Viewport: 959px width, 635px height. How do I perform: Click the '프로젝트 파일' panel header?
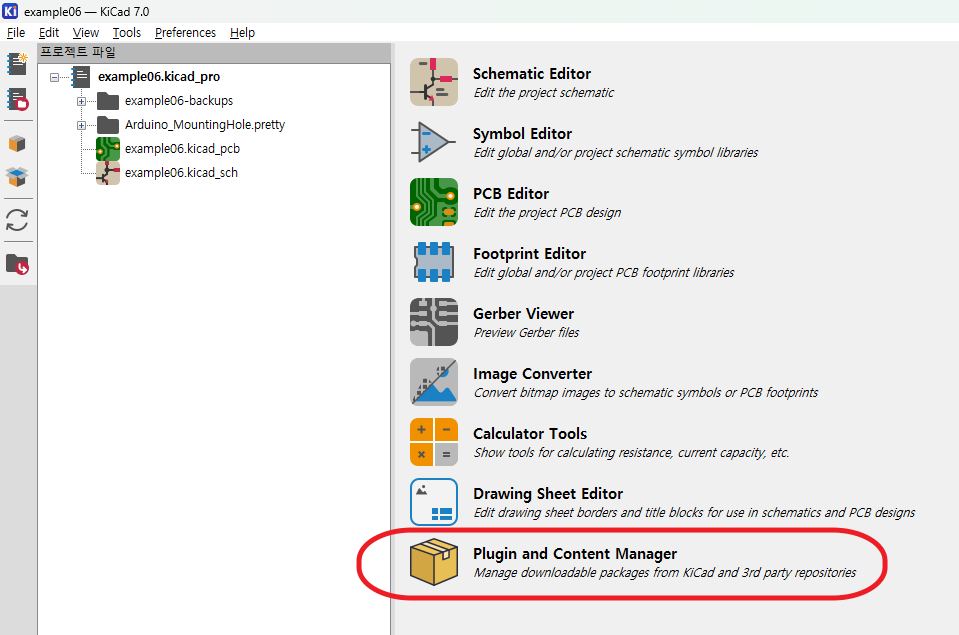point(214,53)
